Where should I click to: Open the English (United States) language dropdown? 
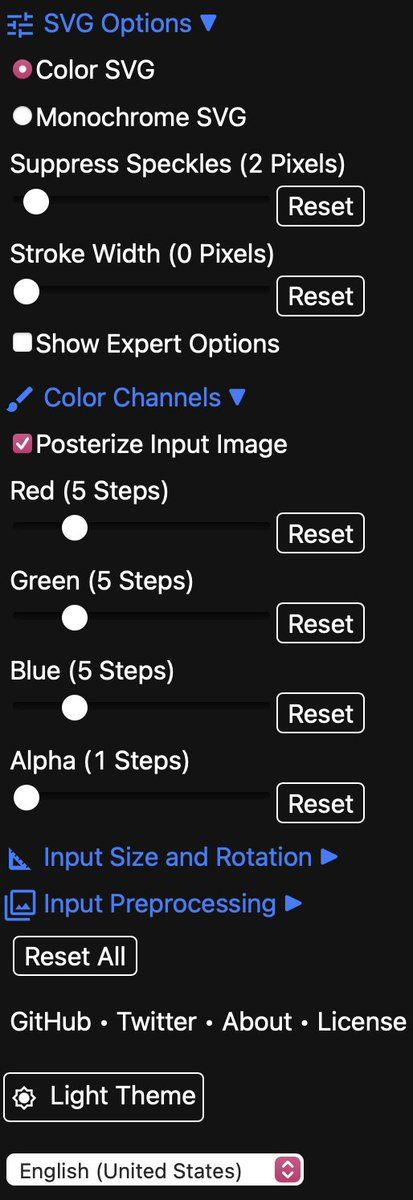click(154, 1170)
